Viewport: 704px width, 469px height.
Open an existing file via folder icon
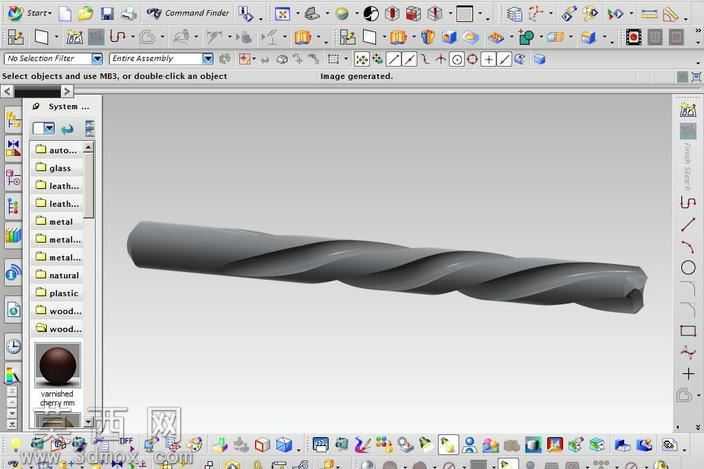pyautogui.click(x=86, y=13)
